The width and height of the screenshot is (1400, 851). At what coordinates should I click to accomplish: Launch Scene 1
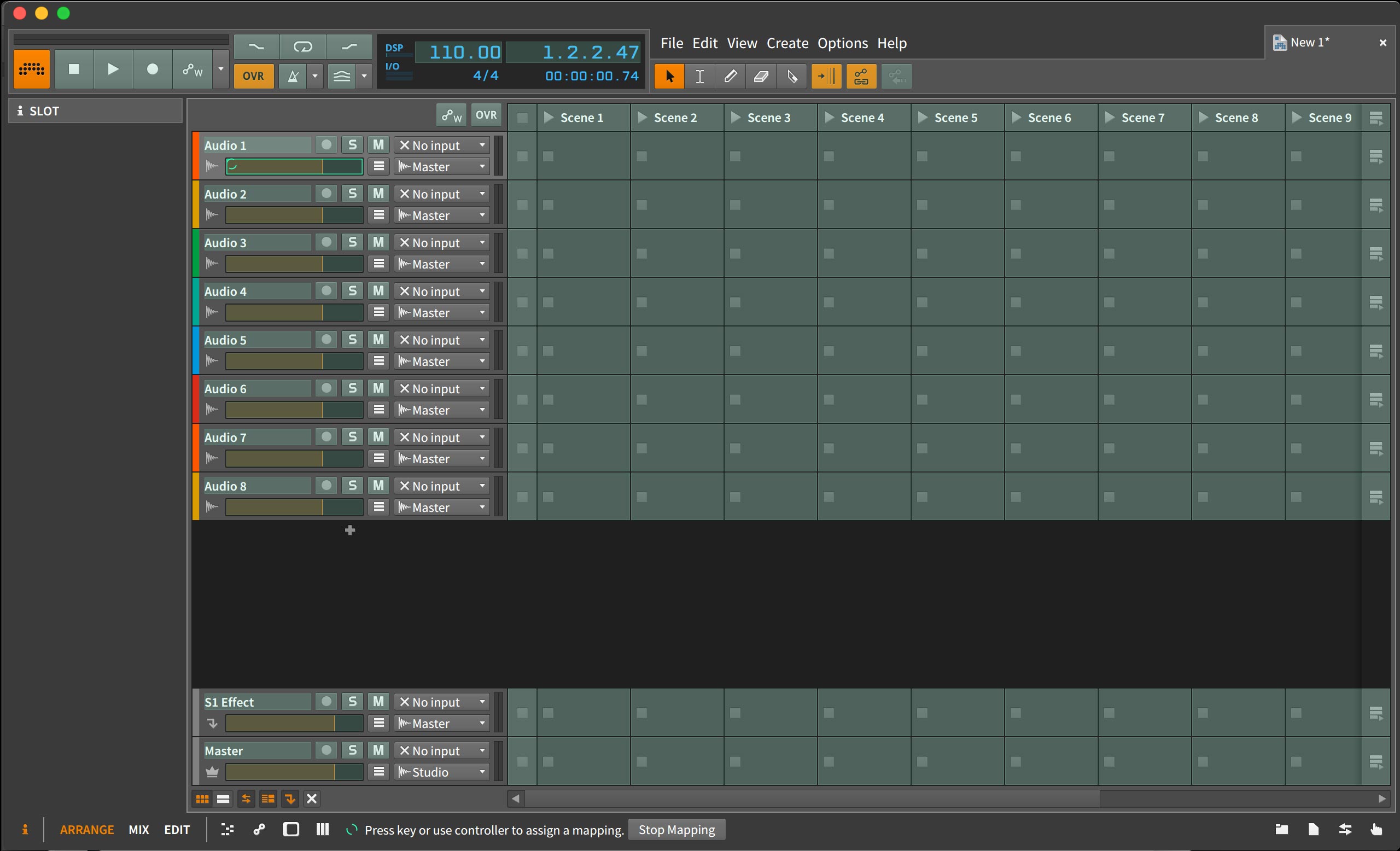549,118
